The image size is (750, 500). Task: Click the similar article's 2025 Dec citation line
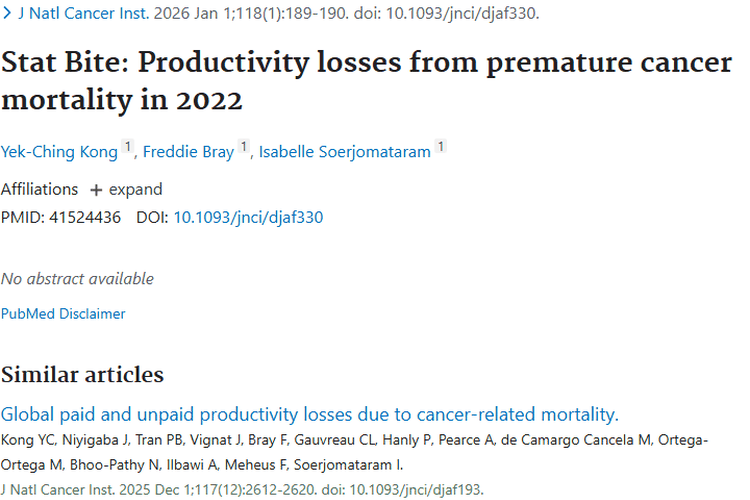pyautogui.click(x=242, y=489)
